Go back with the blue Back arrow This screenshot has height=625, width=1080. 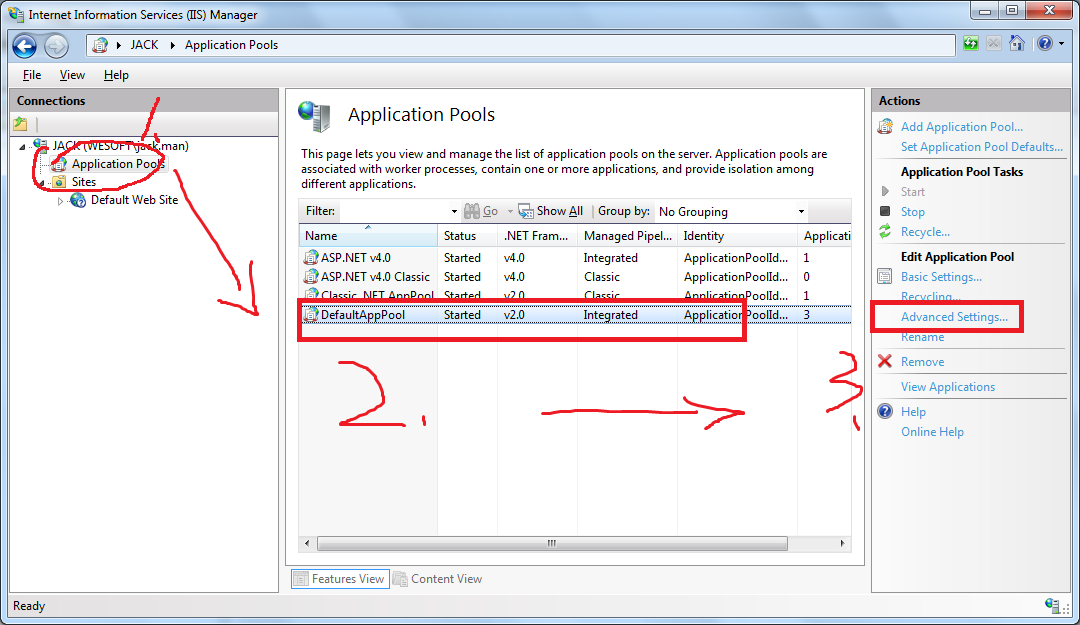point(24,45)
